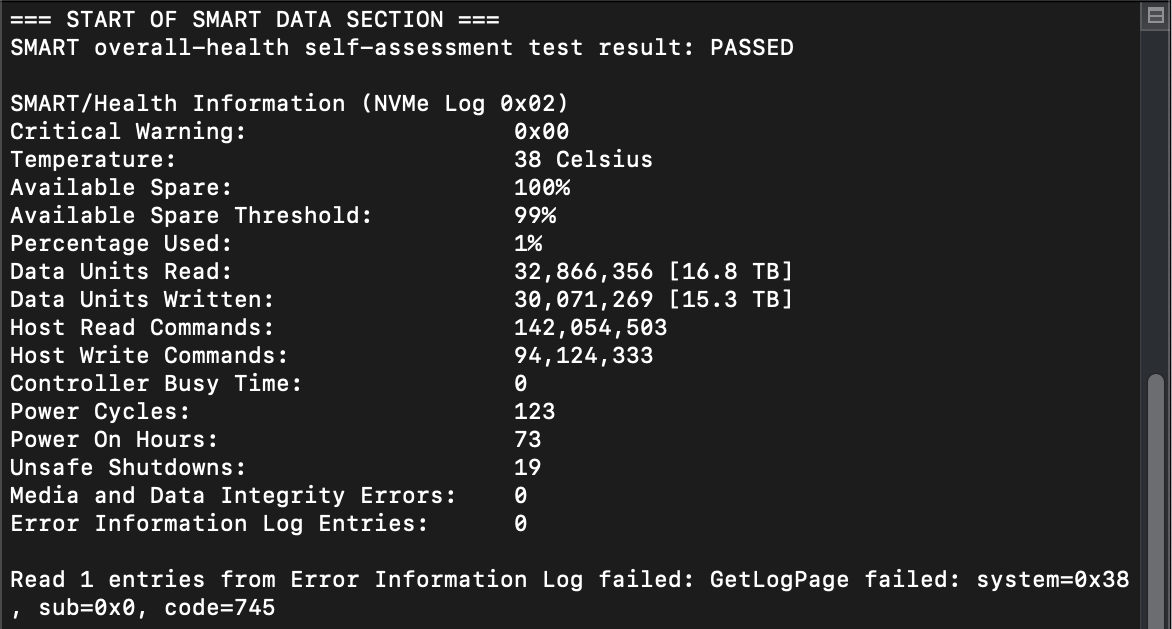The image size is (1172, 629).
Task: Click the Available Spare 100% value
Action: [541, 187]
